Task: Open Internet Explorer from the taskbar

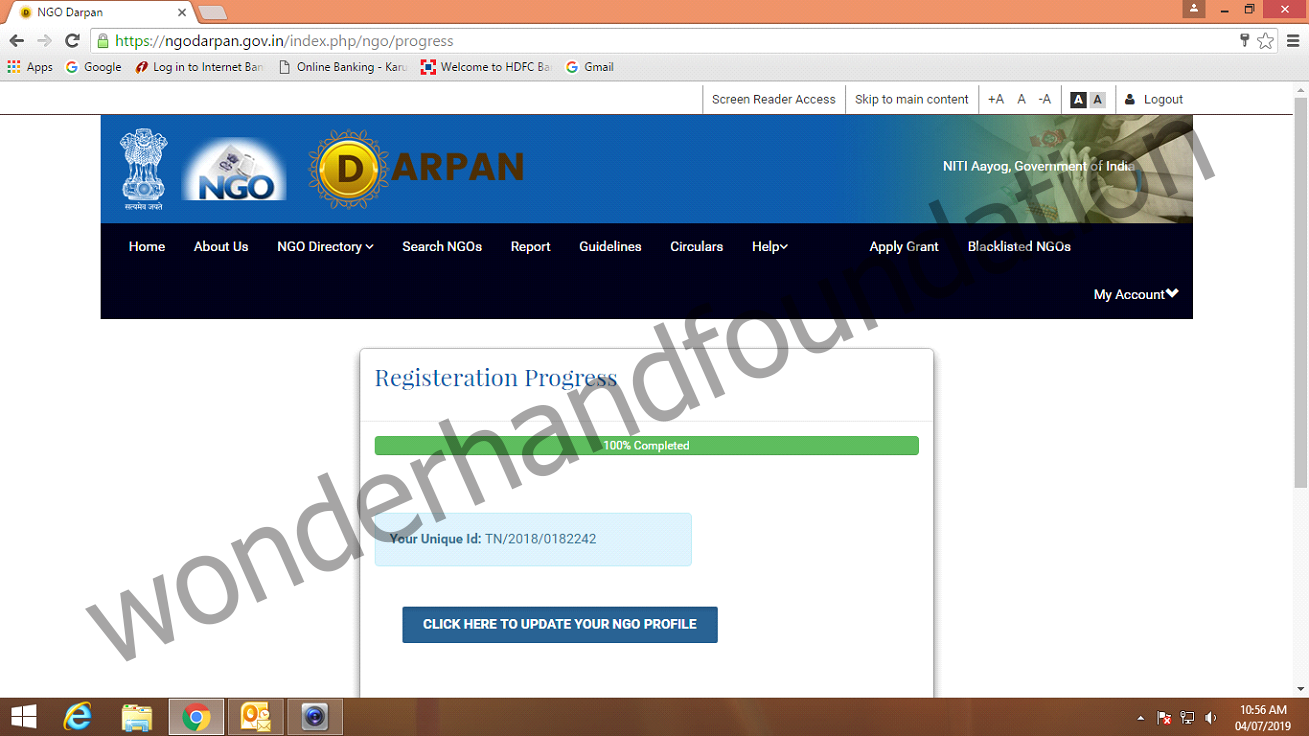Action: pos(77,717)
